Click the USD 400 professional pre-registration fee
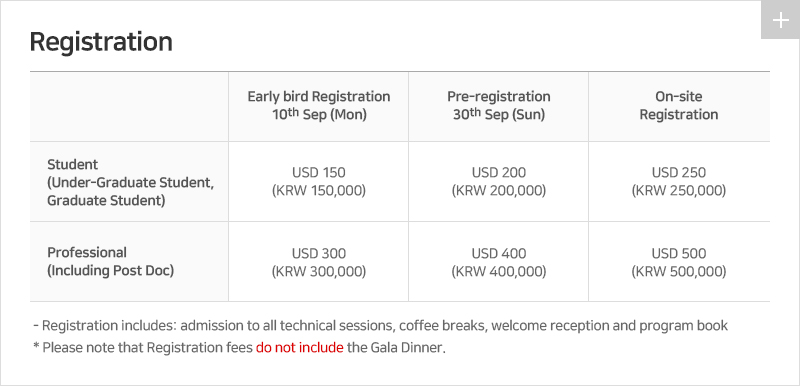The width and height of the screenshot is (800, 386). [498, 253]
